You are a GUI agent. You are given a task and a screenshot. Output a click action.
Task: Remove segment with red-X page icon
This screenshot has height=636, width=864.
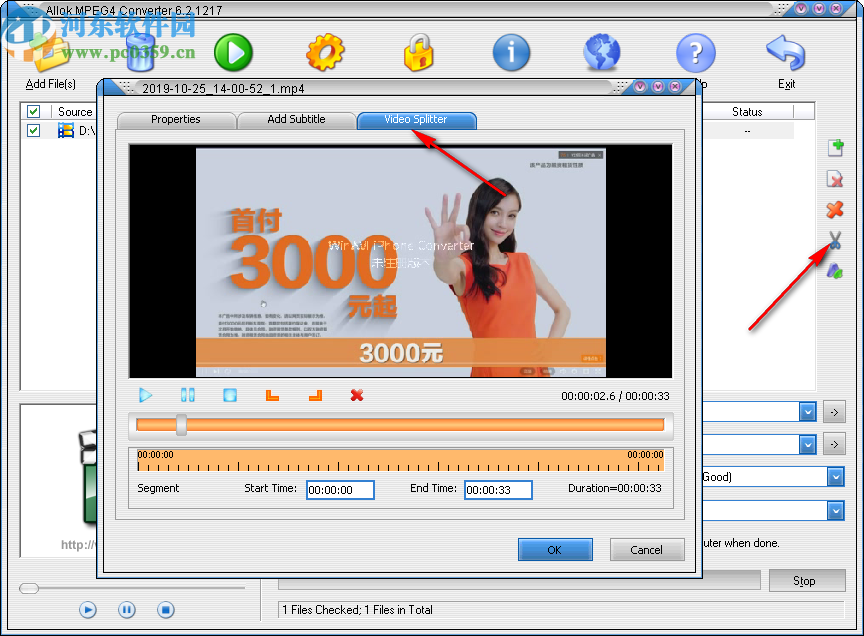[834, 178]
